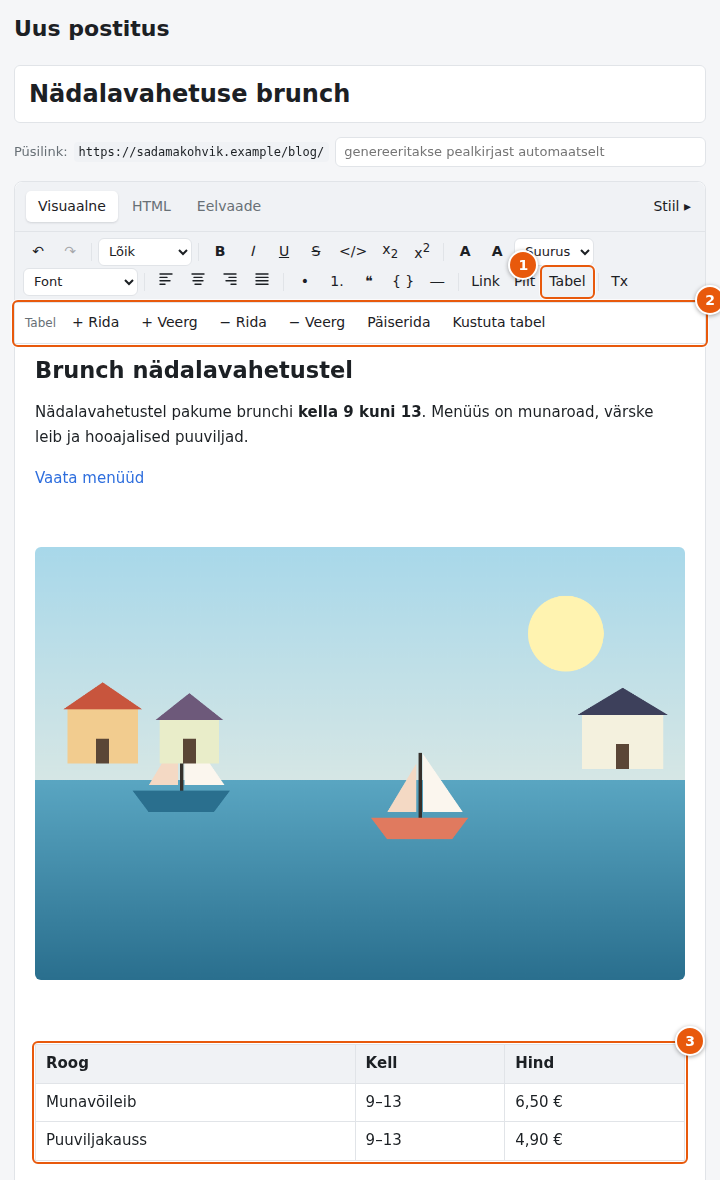Insert a blockquote
Image resolution: width=720 pixels, height=1180 pixels.
coord(369,281)
